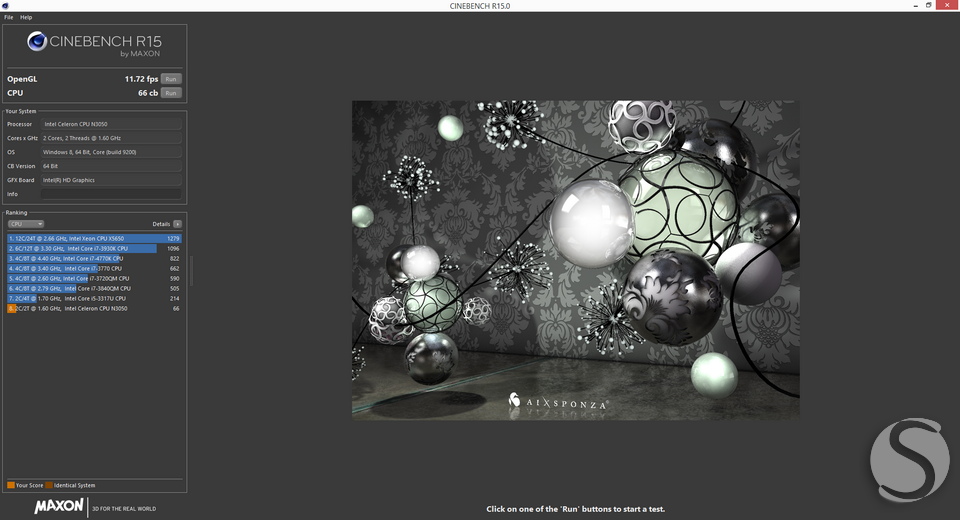The image size is (960, 520).
Task: Click the brown Identical System legend swatch
Action: (x=49, y=485)
